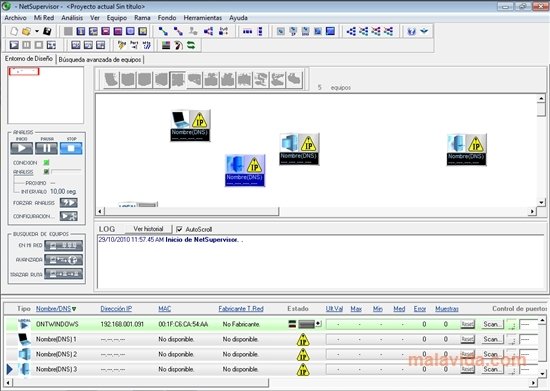Open the Mi Red menu
This screenshot has width=550, height=391.
pos(44,18)
